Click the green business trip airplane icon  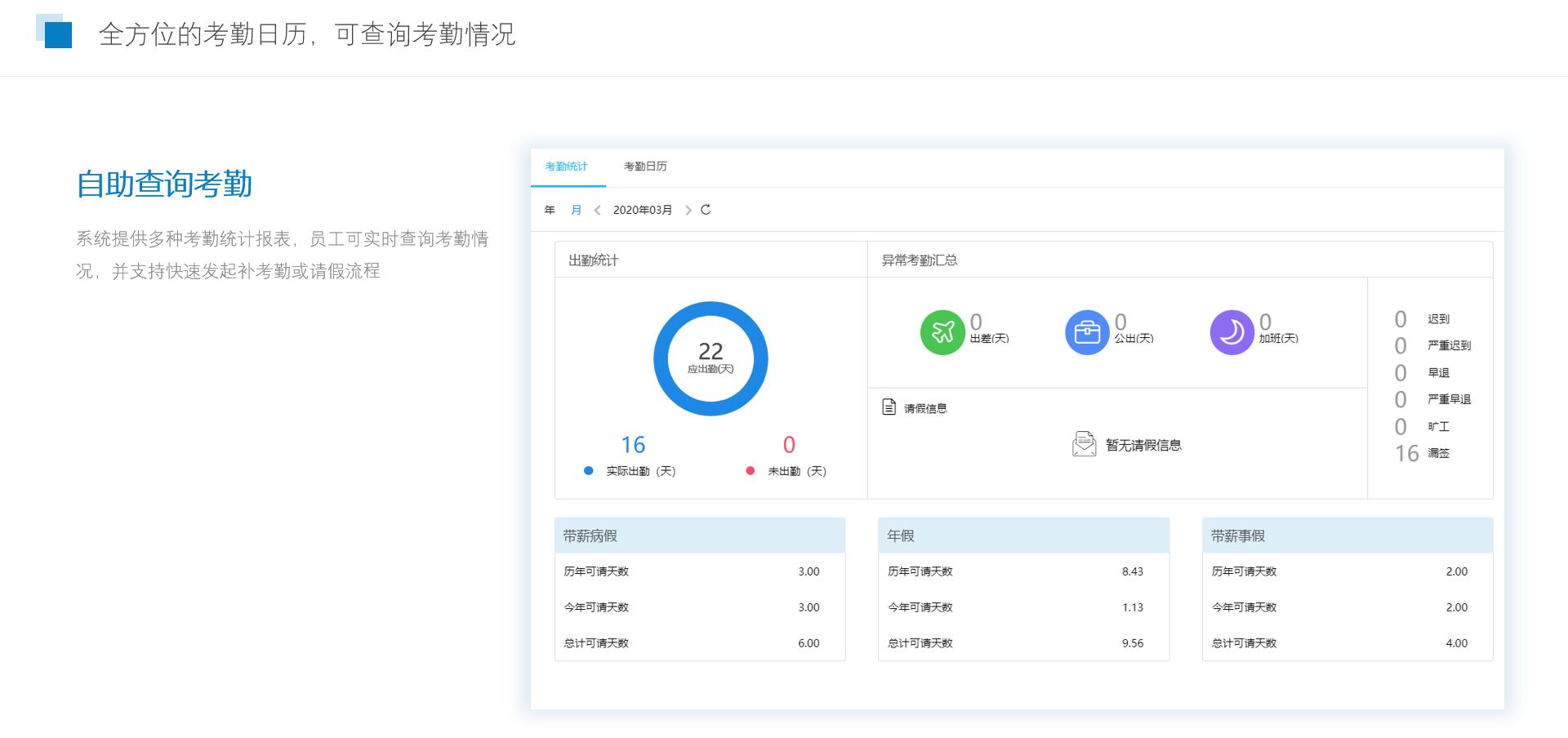click(942, 332)
